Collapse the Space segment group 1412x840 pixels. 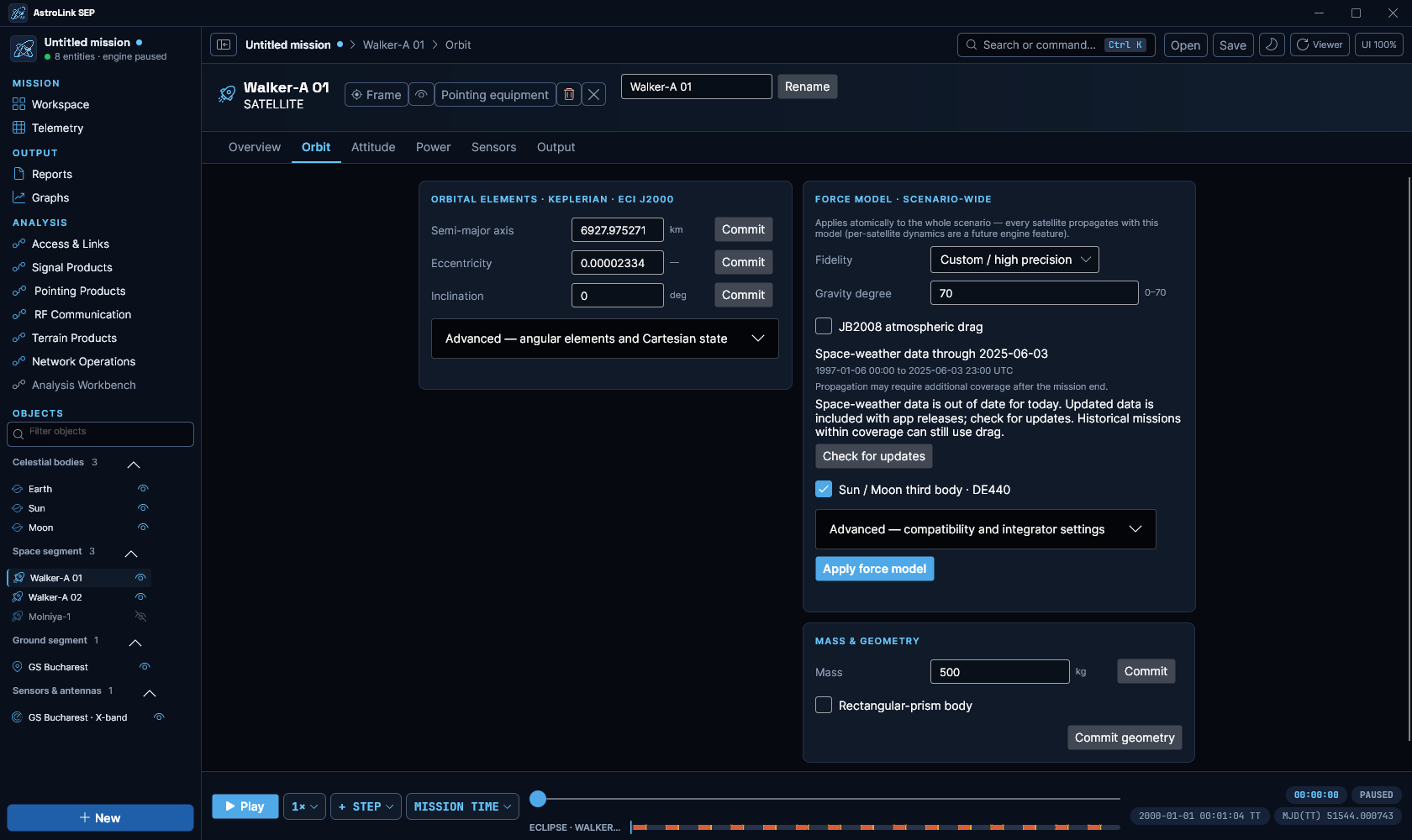point(131,553)
